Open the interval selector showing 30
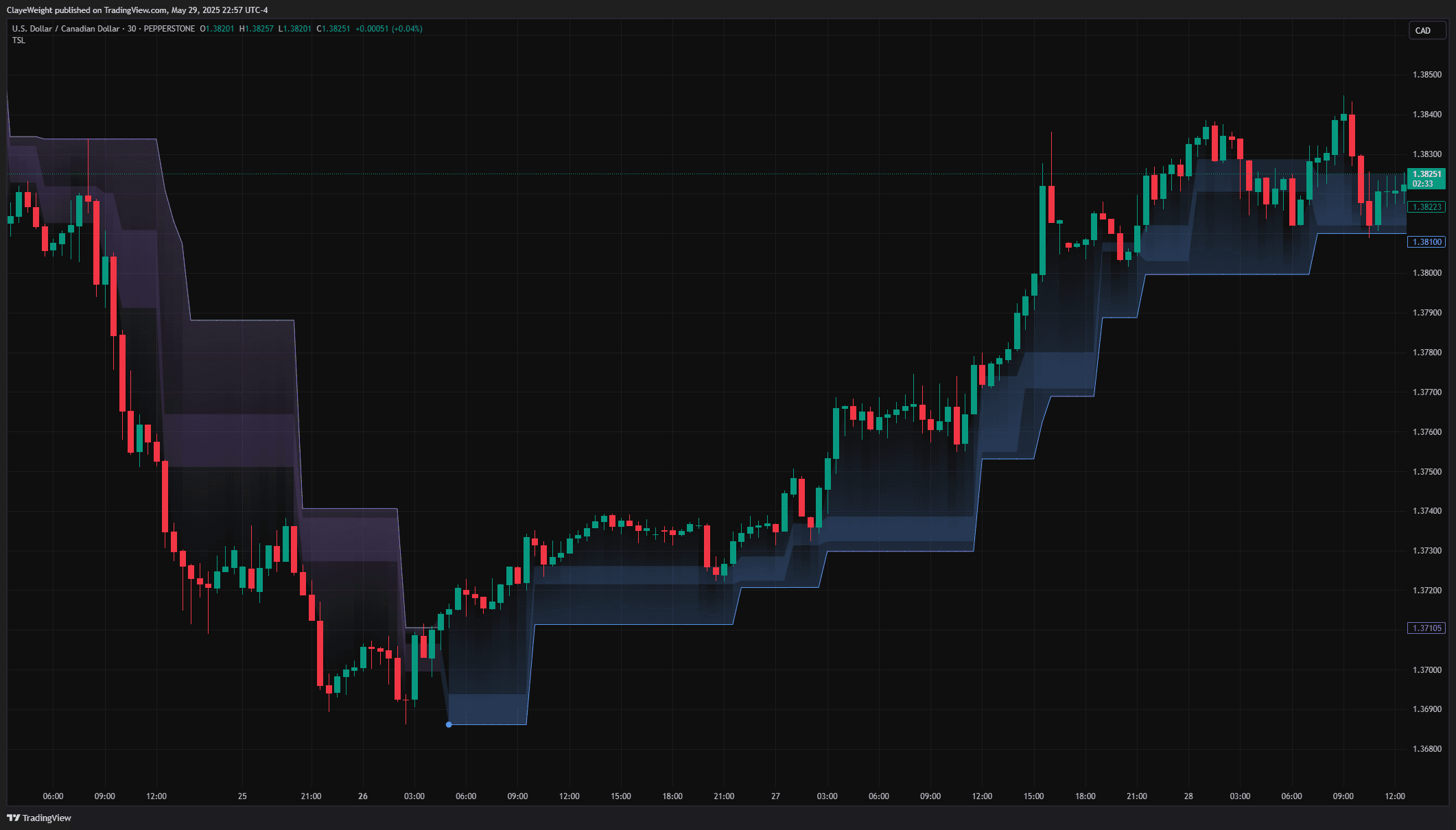The width and height of the screenshot is (1456, 830). click(130, 29)
